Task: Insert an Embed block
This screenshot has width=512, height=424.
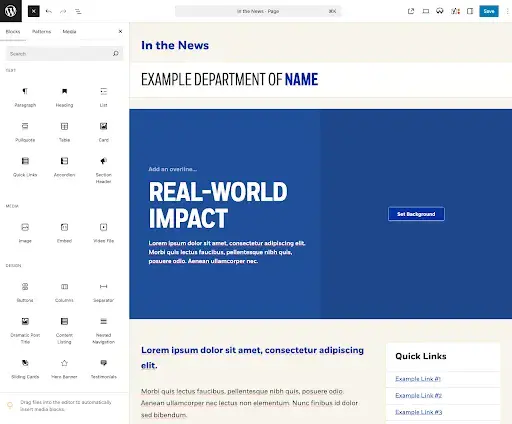Action: [x=64, y=233]
